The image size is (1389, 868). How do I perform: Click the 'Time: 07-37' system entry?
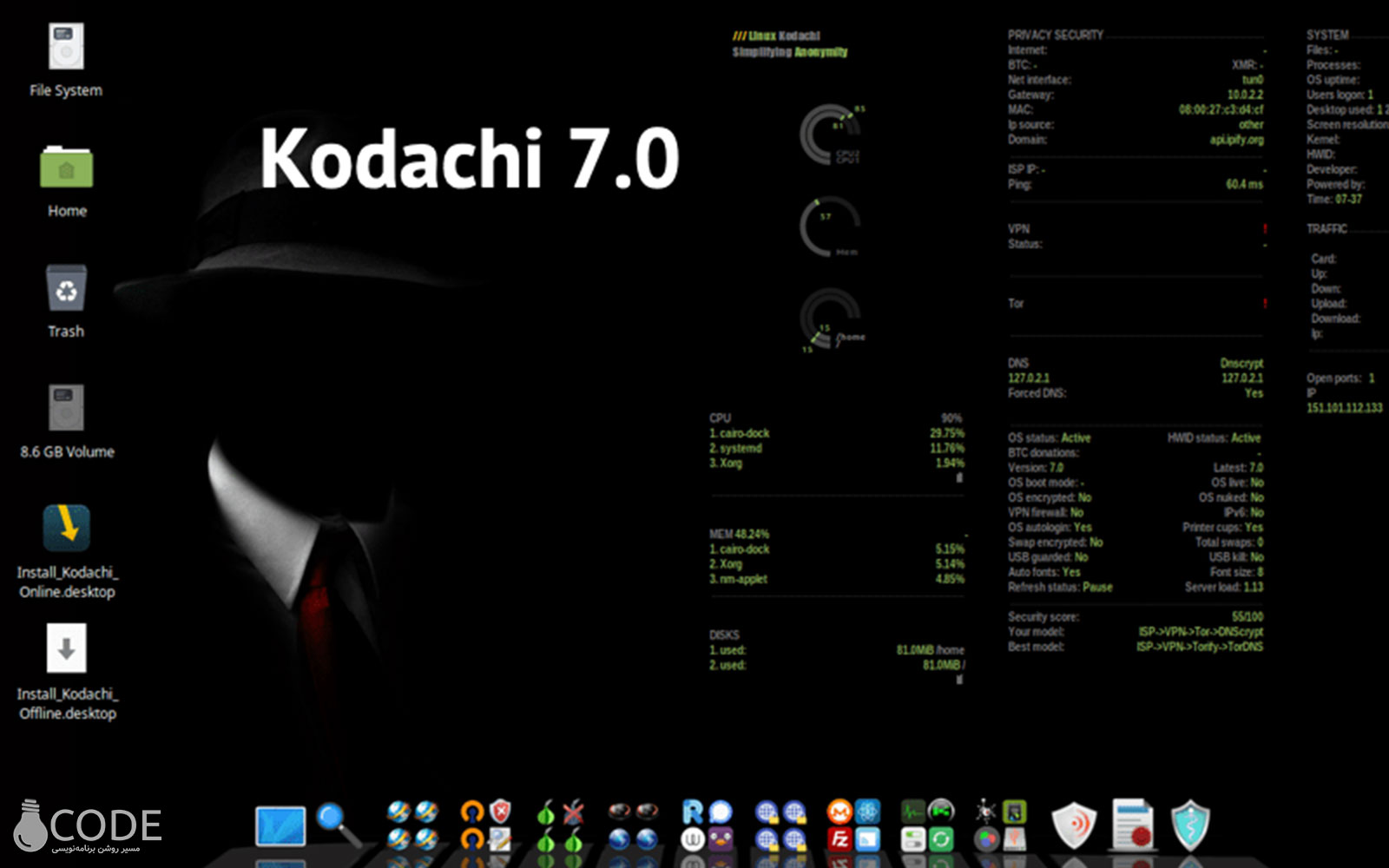[x=1334, y=200]
